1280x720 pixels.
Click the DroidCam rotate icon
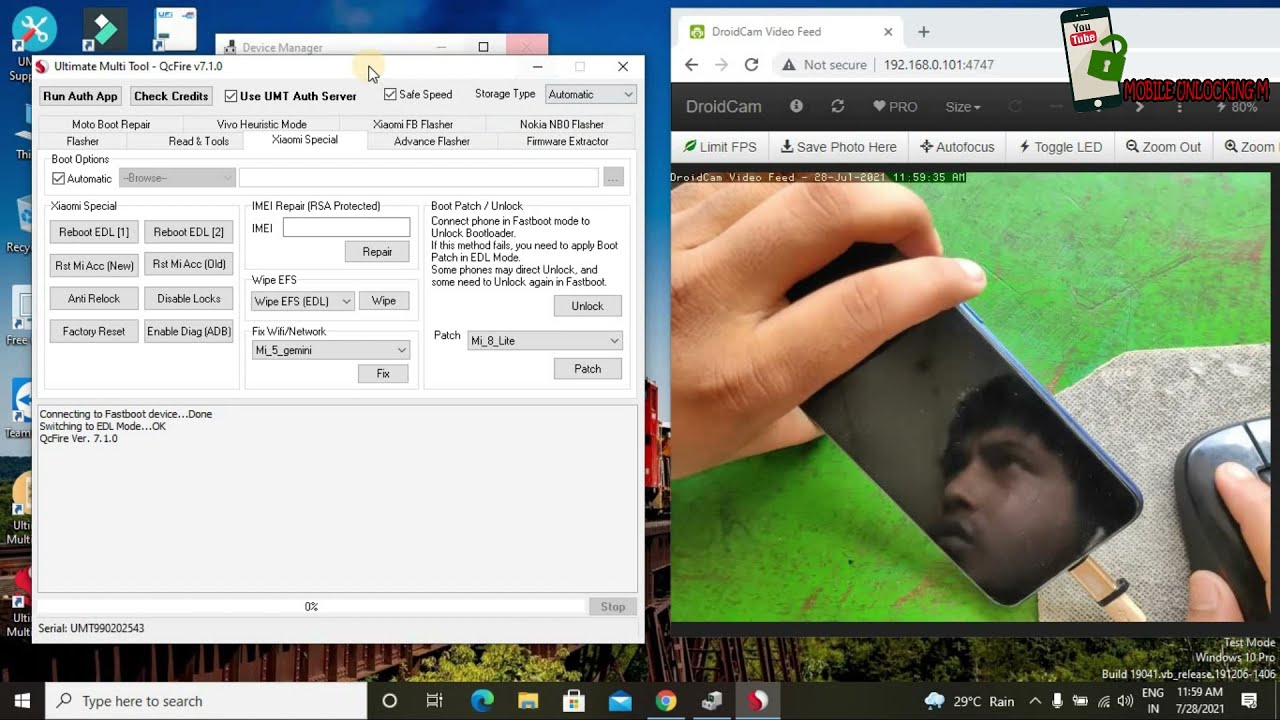(x=1016, y=106)
